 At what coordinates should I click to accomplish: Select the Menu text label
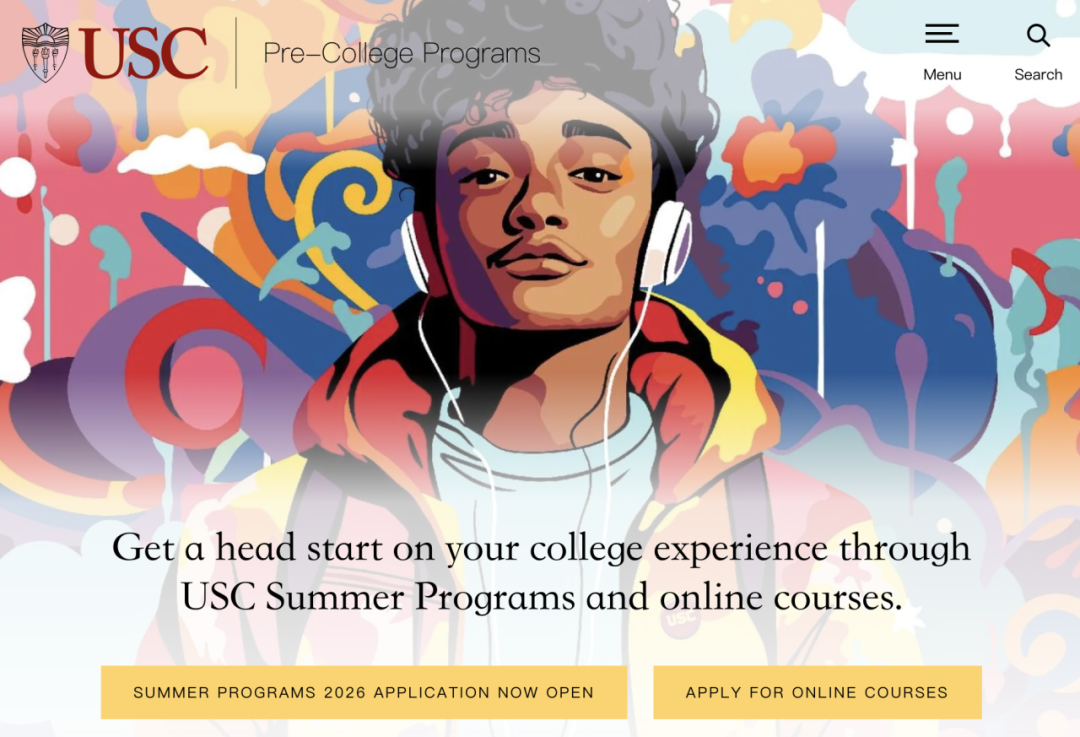[942, 75]
